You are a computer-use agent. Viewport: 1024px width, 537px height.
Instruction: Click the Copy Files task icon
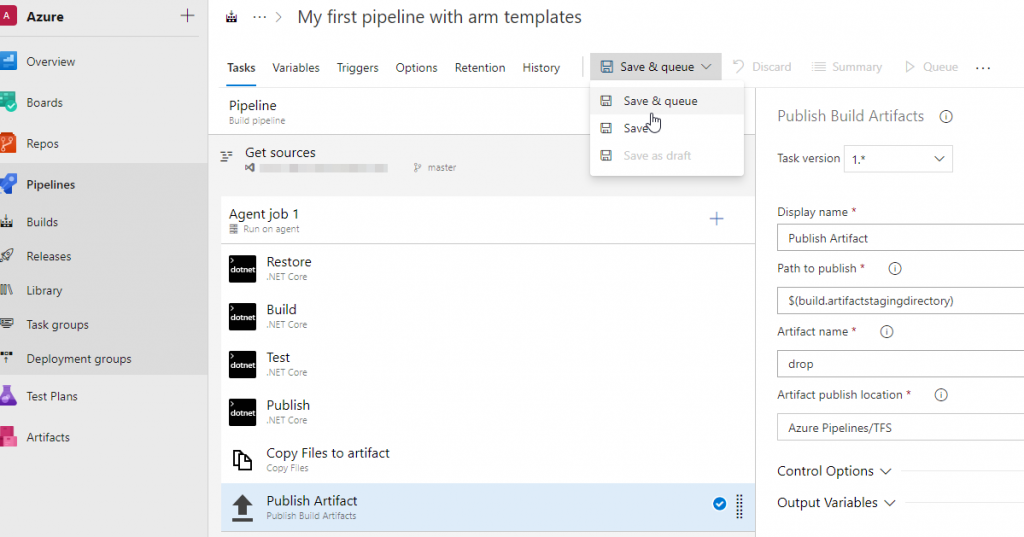pos(242,460)
